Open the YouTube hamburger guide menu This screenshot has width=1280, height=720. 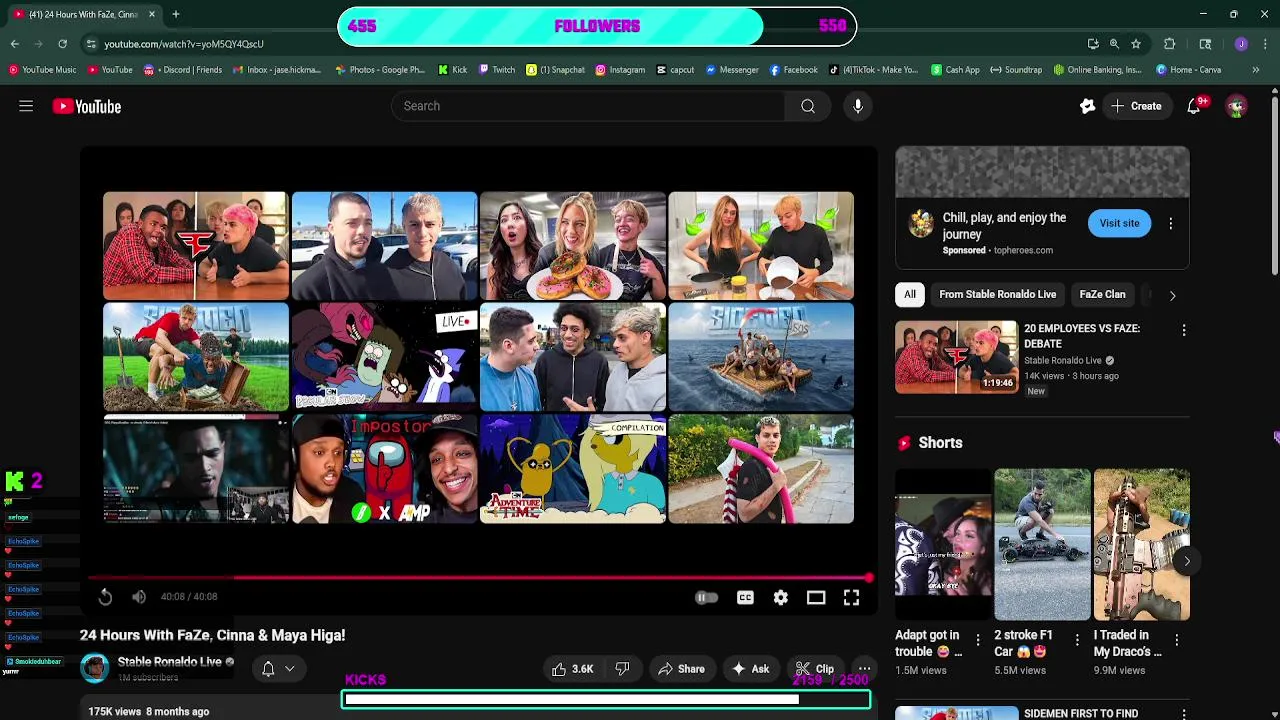tap(26, 106)
